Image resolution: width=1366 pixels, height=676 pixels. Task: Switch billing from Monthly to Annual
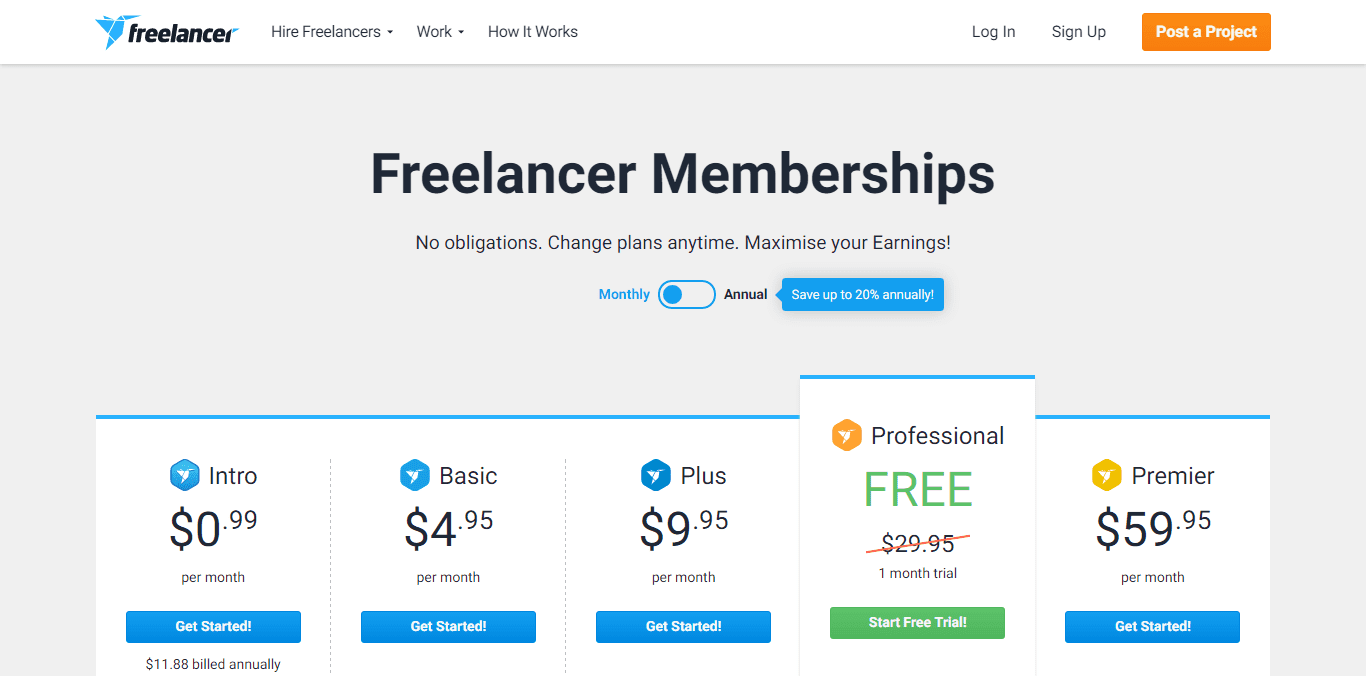pyautogui.click(x=686, y=294)
